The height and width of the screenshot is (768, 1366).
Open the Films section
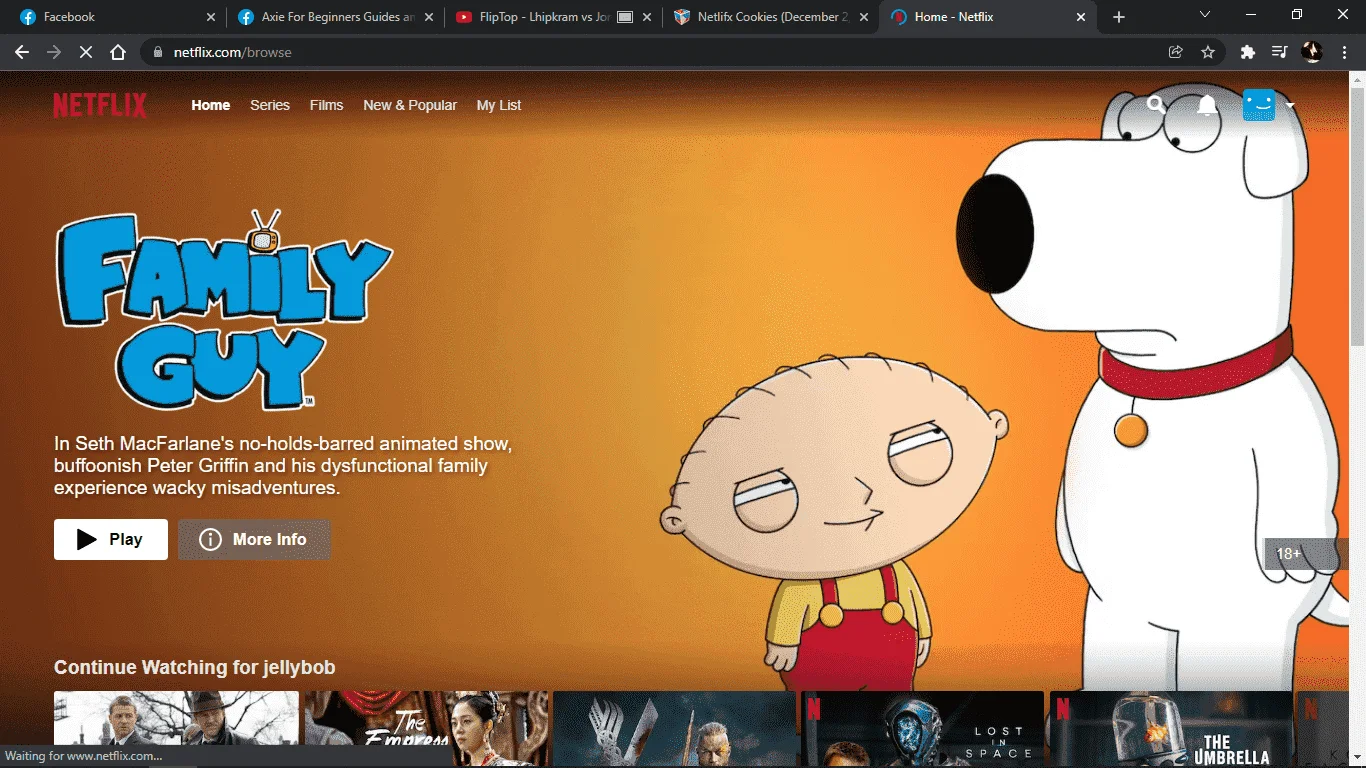326,105
